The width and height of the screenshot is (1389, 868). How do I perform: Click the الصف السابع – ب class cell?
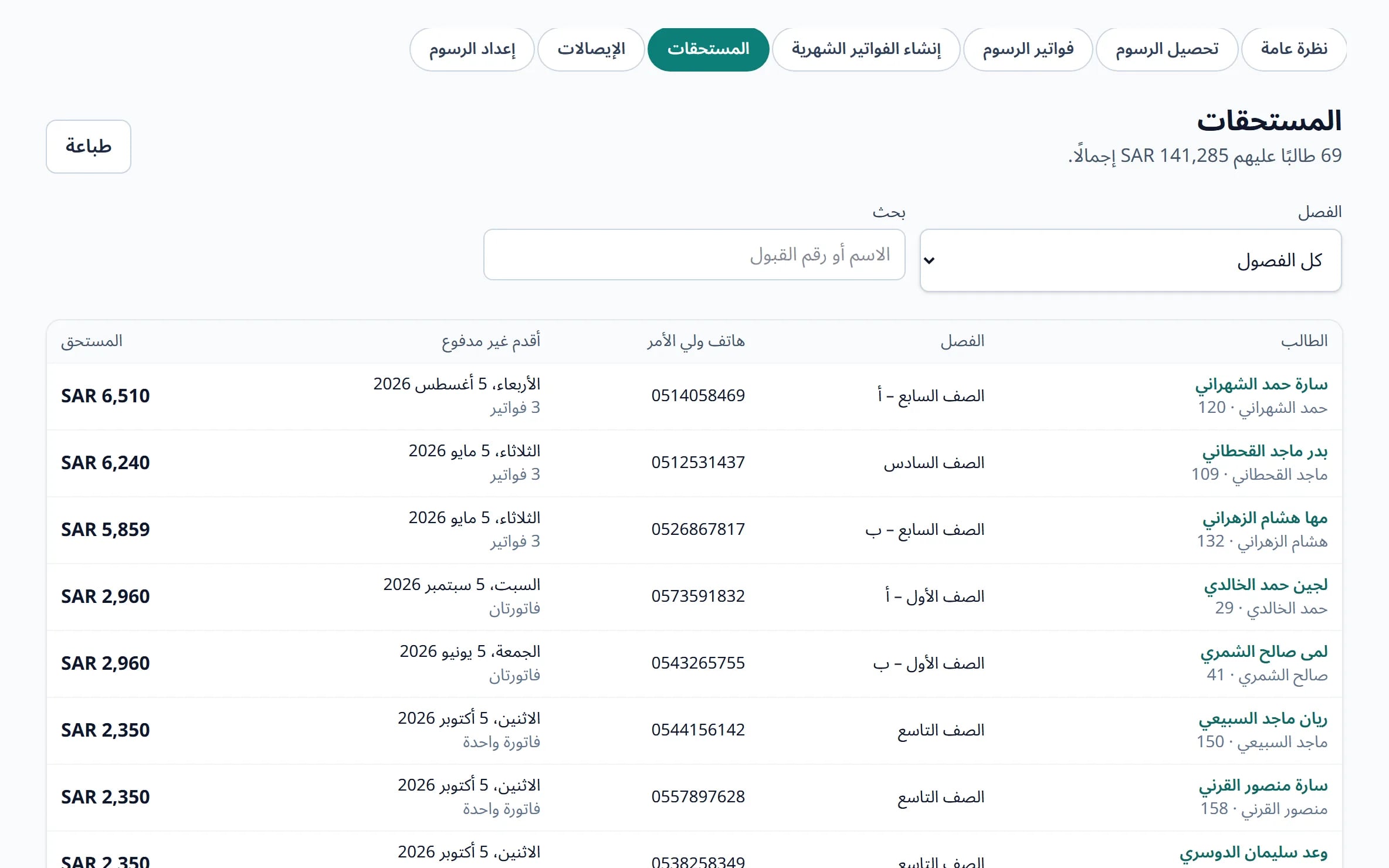click(x=925, y=530)
